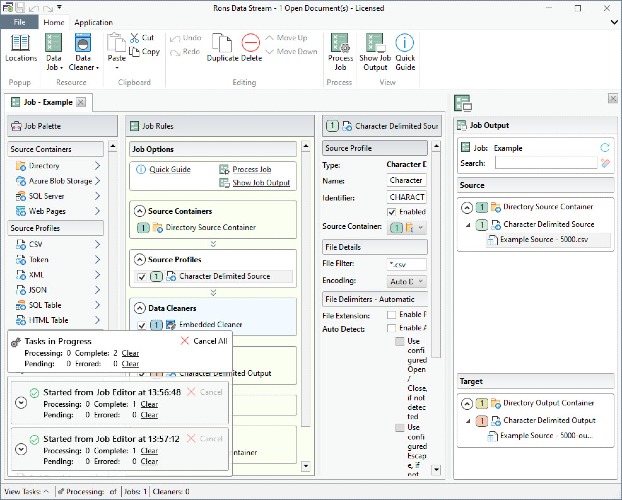Run Process Job from the ribbon
Image resolution: width=622 pixels, height=500 pixels.
[x=340, y=52]
